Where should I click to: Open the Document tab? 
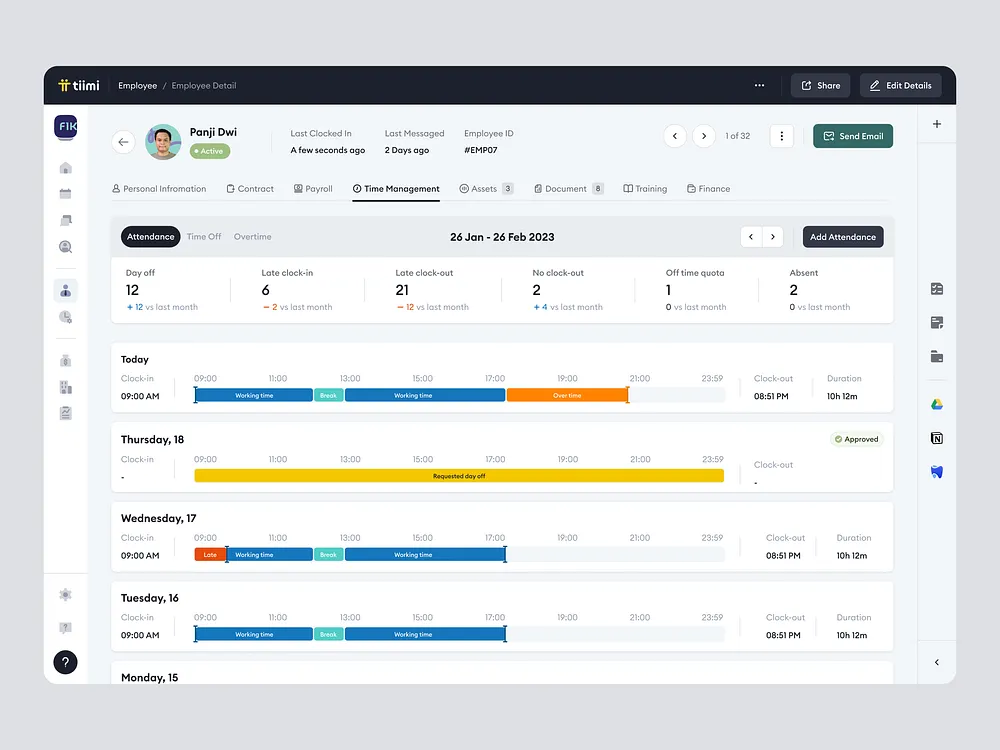(x=568, y=188)
